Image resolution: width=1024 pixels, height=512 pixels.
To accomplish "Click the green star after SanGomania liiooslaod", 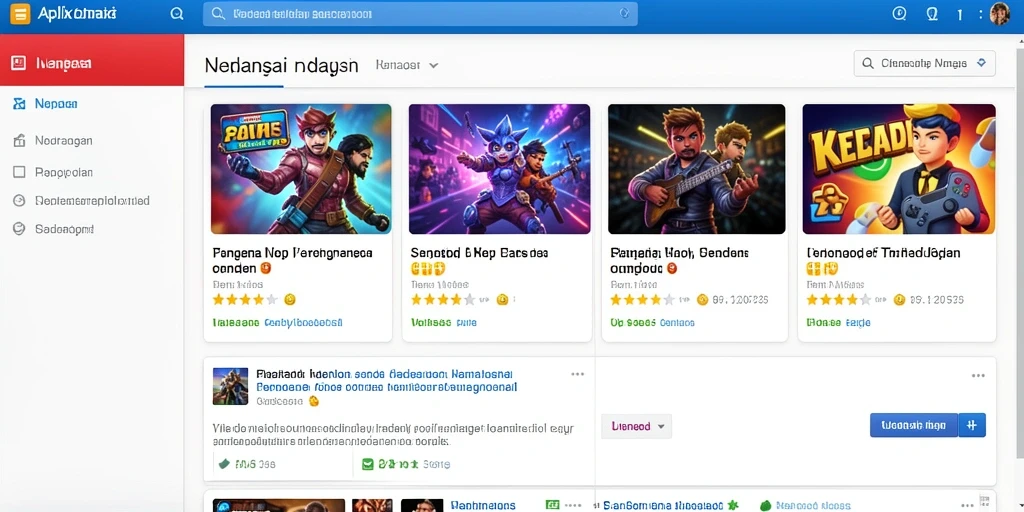I will point(733,505).
